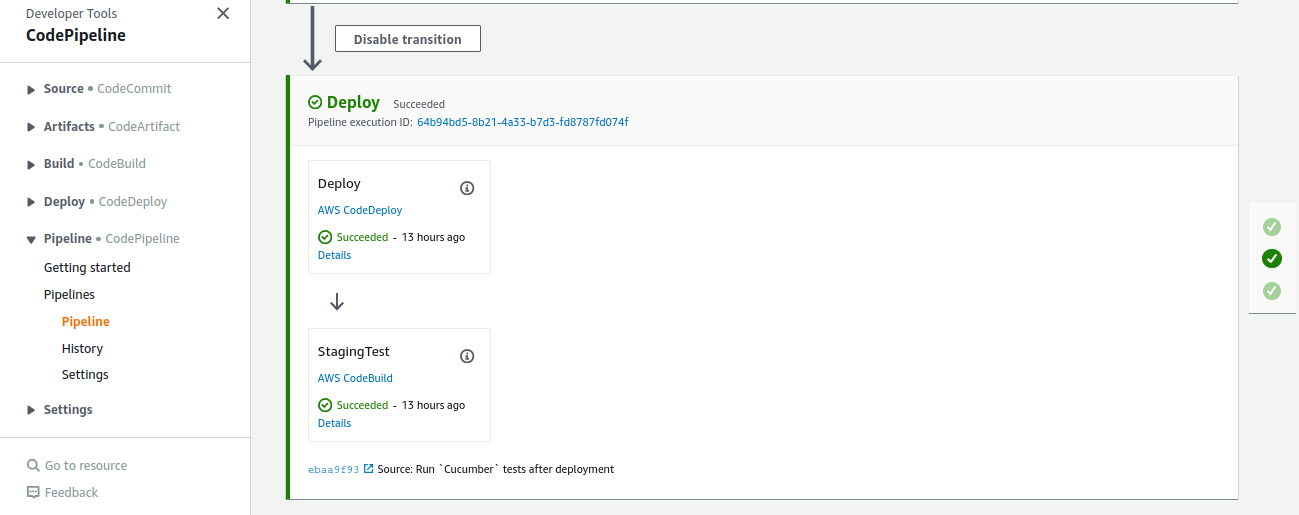The width and height of the screenshot is (1299, 515).
Task: Open Getting started in the sidebar
Action: [x=87, y=268]
